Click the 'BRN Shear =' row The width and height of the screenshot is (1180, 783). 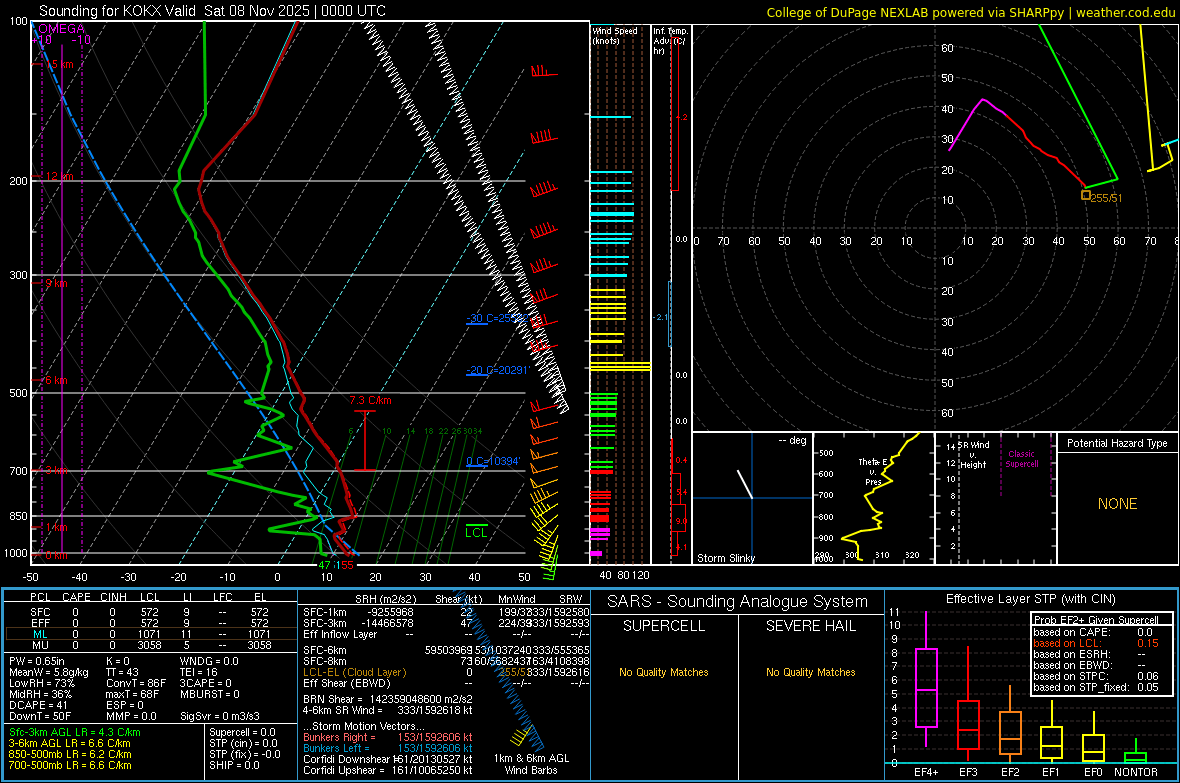(388, 699)
